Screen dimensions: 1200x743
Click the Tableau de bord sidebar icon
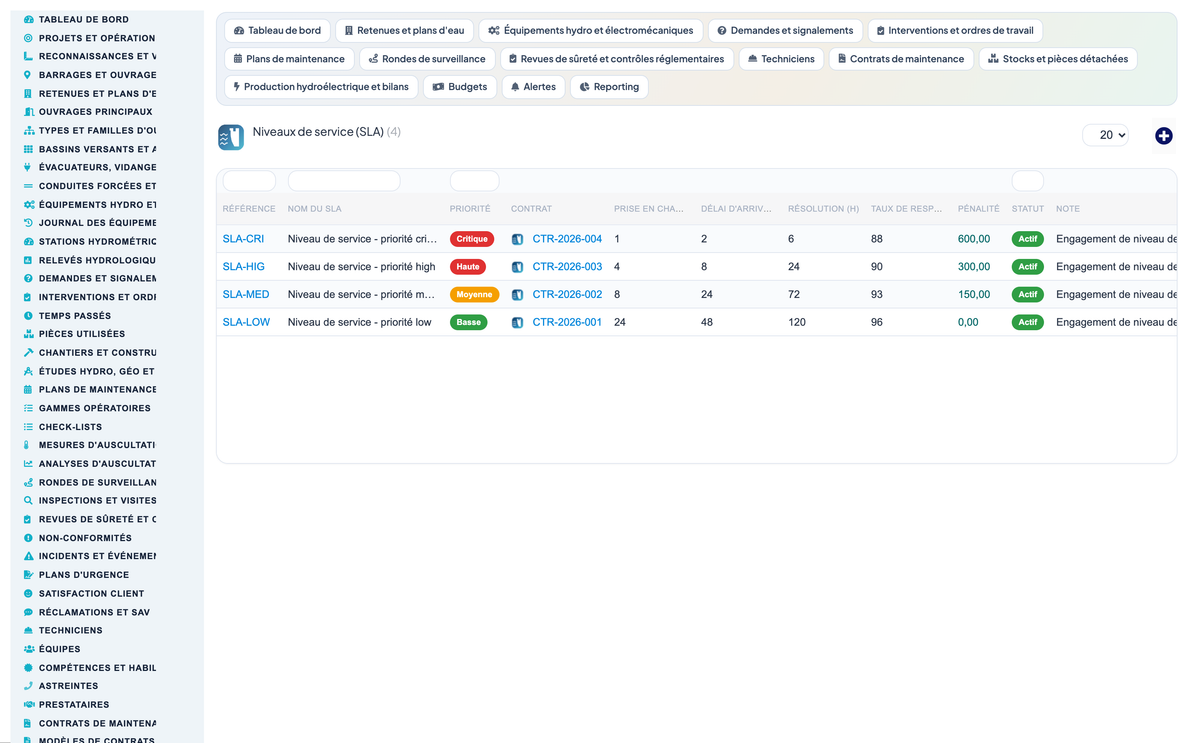coord(29,19)
